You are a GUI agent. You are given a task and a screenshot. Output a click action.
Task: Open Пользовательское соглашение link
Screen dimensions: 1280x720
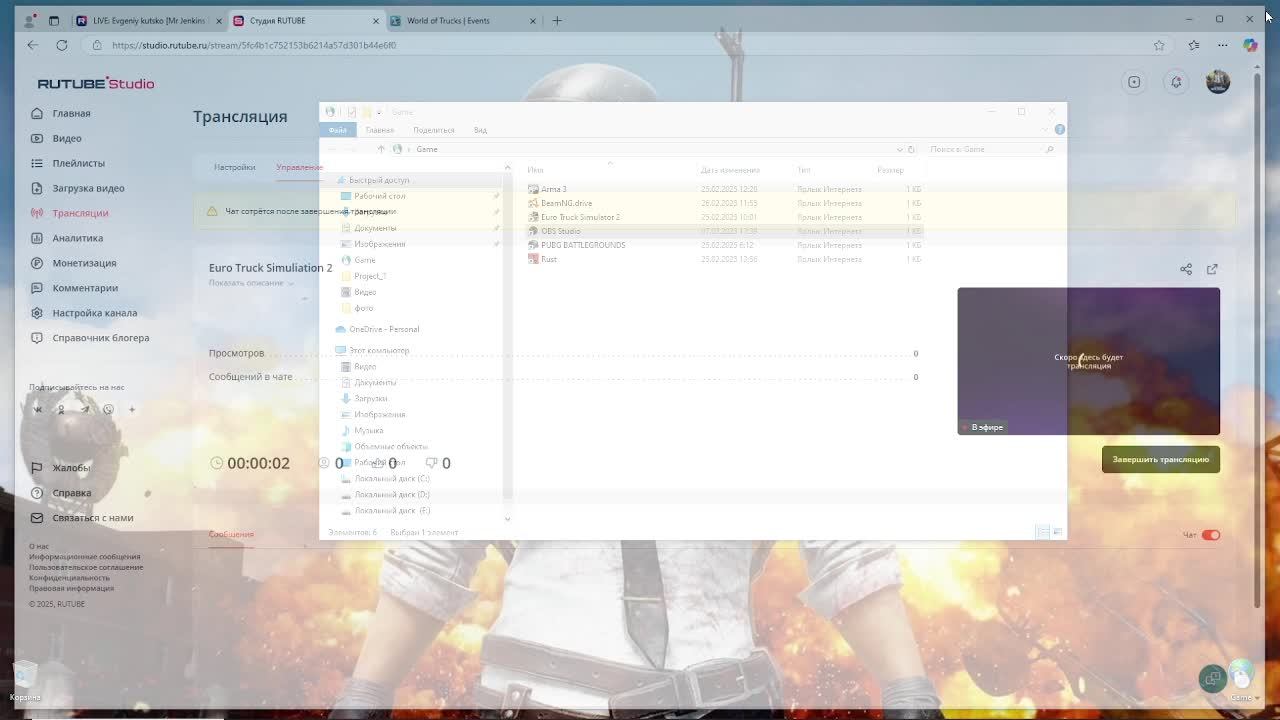point(86,567)
